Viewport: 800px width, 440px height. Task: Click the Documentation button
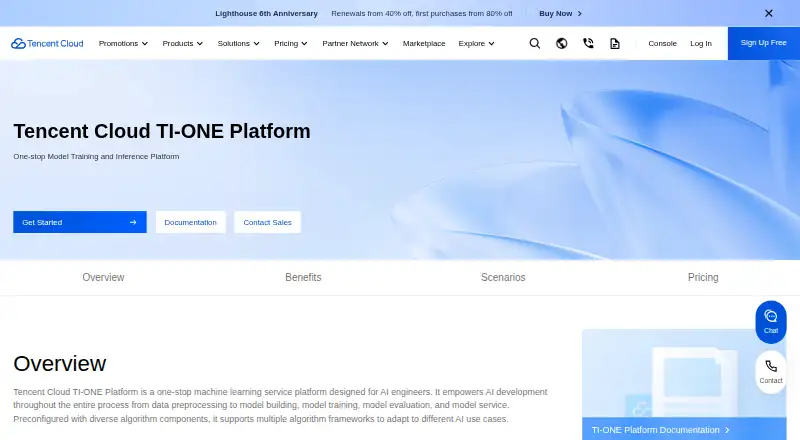[x=190, y=222]
